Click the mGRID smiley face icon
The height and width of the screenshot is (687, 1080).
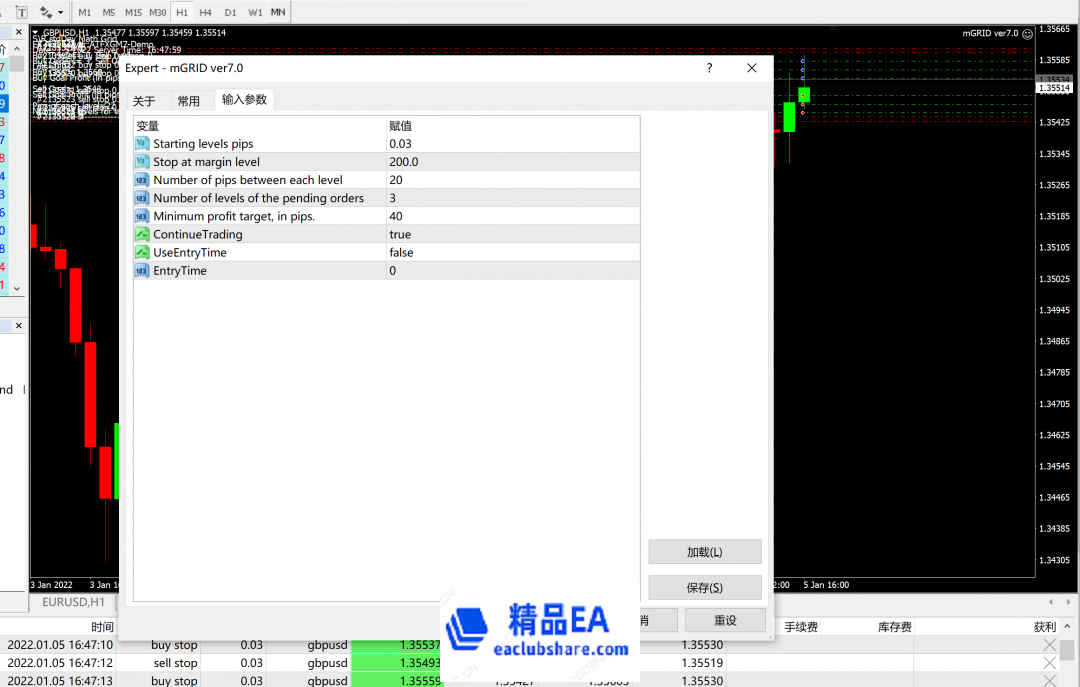click(1027, 33)
